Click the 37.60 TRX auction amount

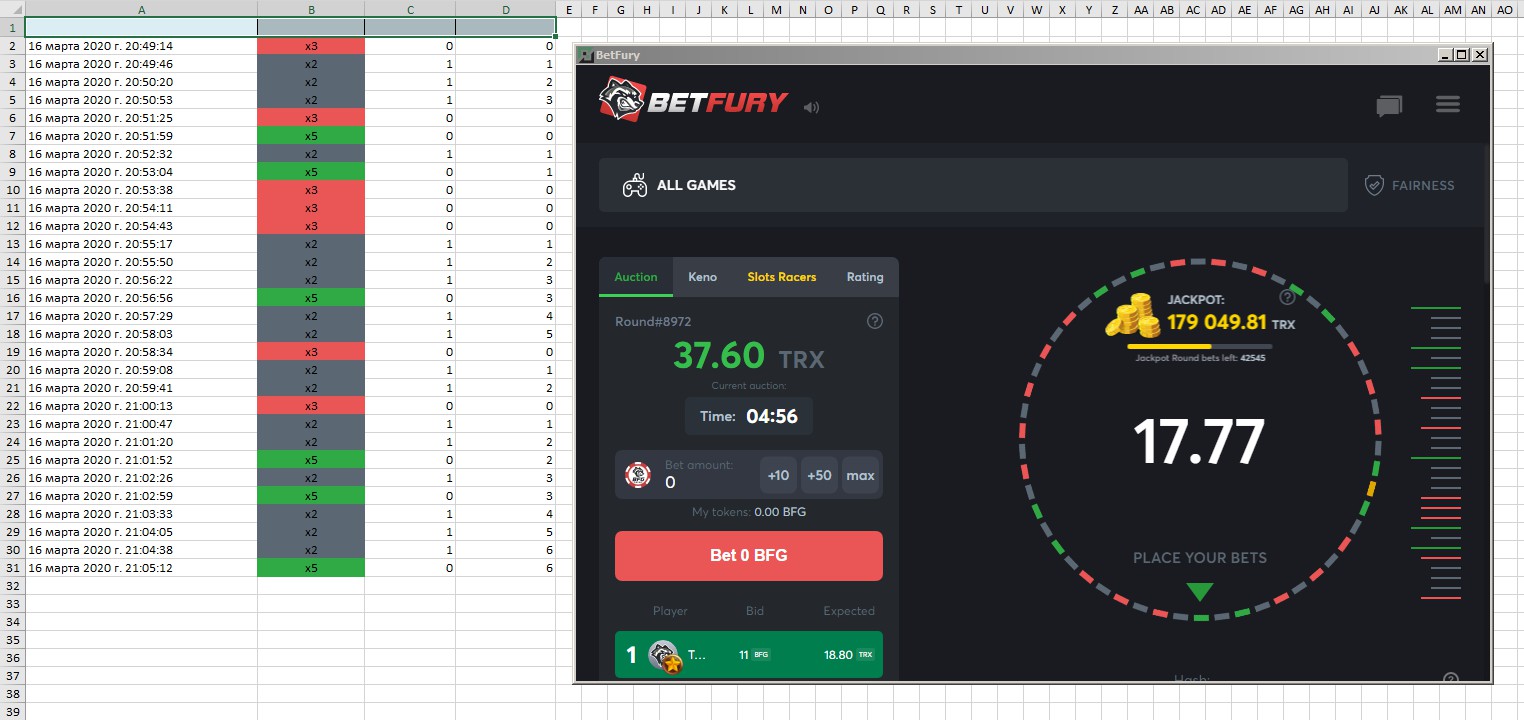pos(749,356)
